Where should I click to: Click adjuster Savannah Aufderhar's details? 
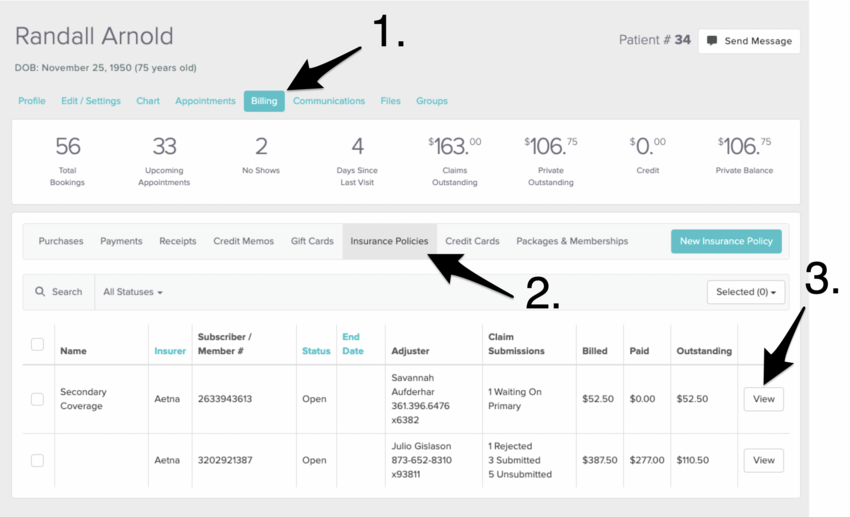[x=421, y=399]
